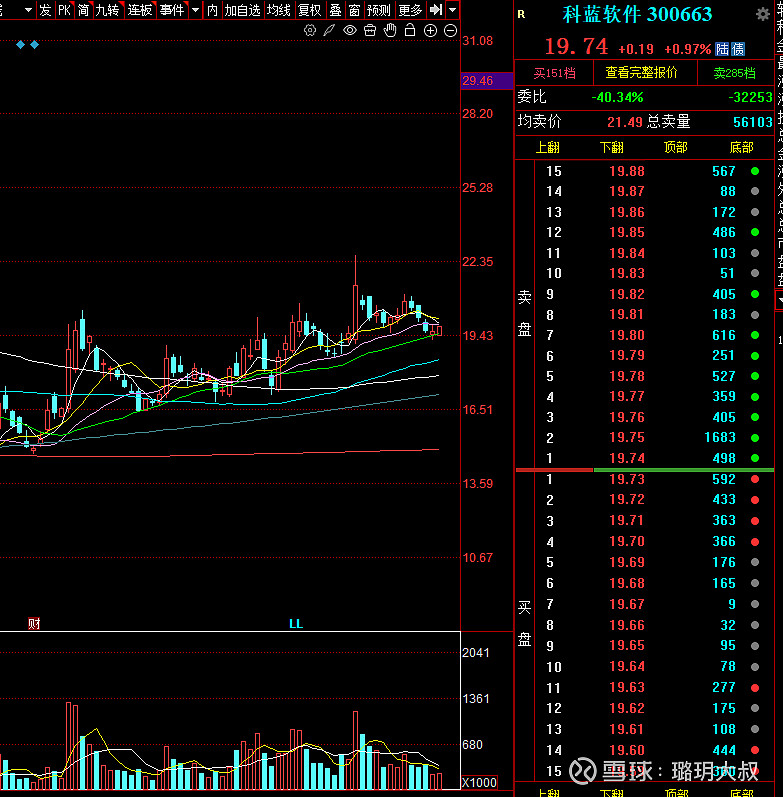
Task: Click the 陆 tag badge
Action: point(722,49)
